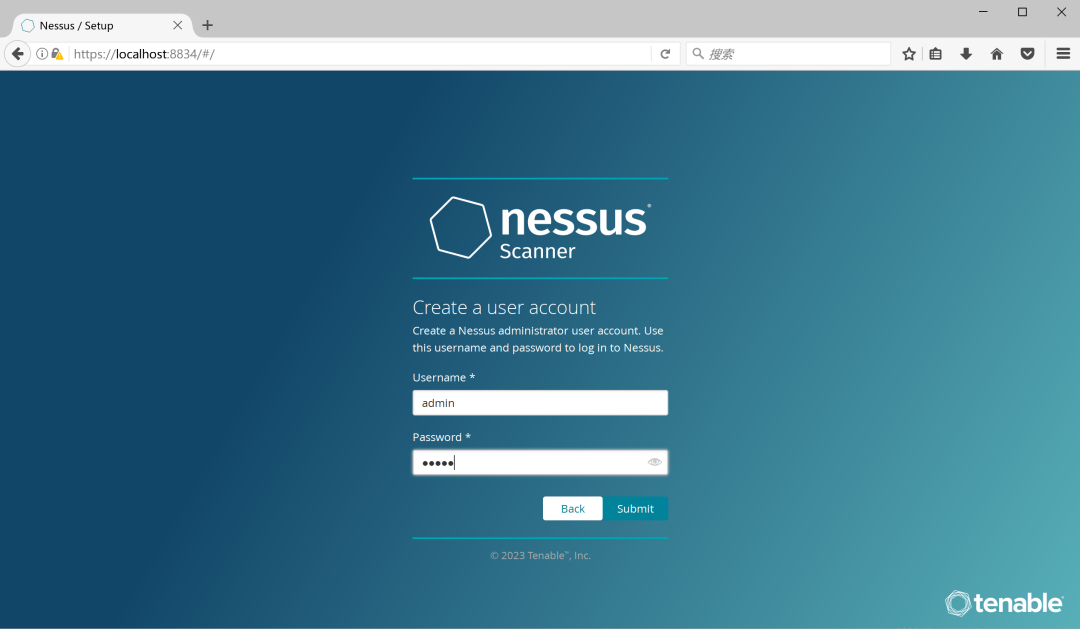Click the Pocket save icon

(x=1028, y=54)
